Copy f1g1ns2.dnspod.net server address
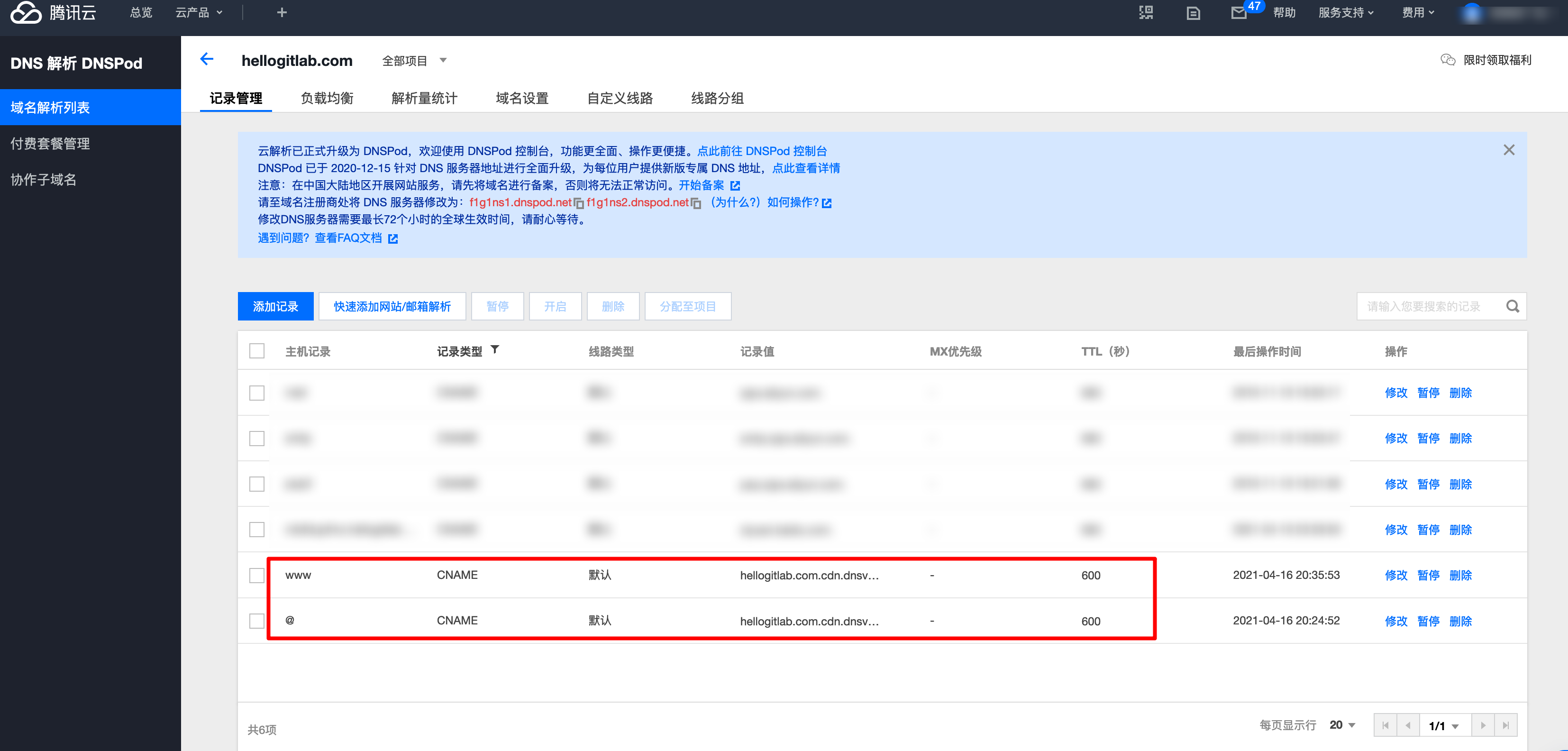The width and height of the screenshot is (1568, 751). [x=696, y=203]
